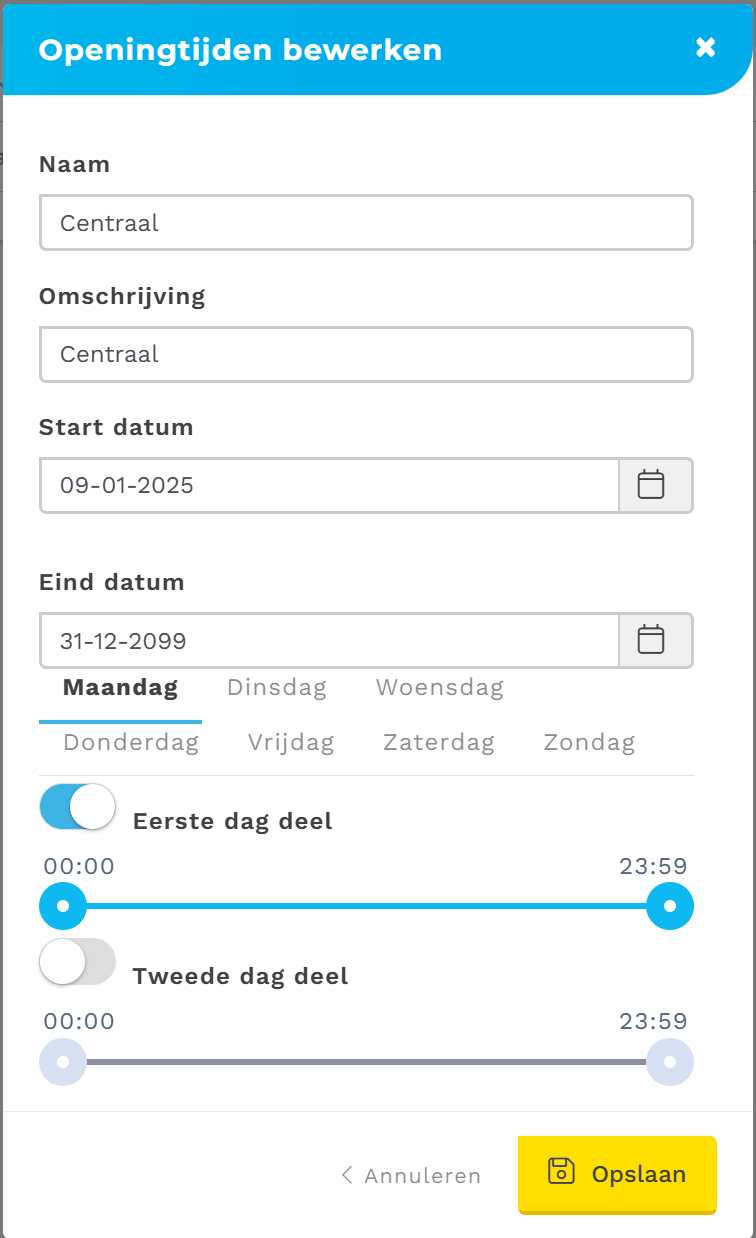The image size is (756, 1238).
Task: Save changes with the Opslaan button
Action: 617,1174
